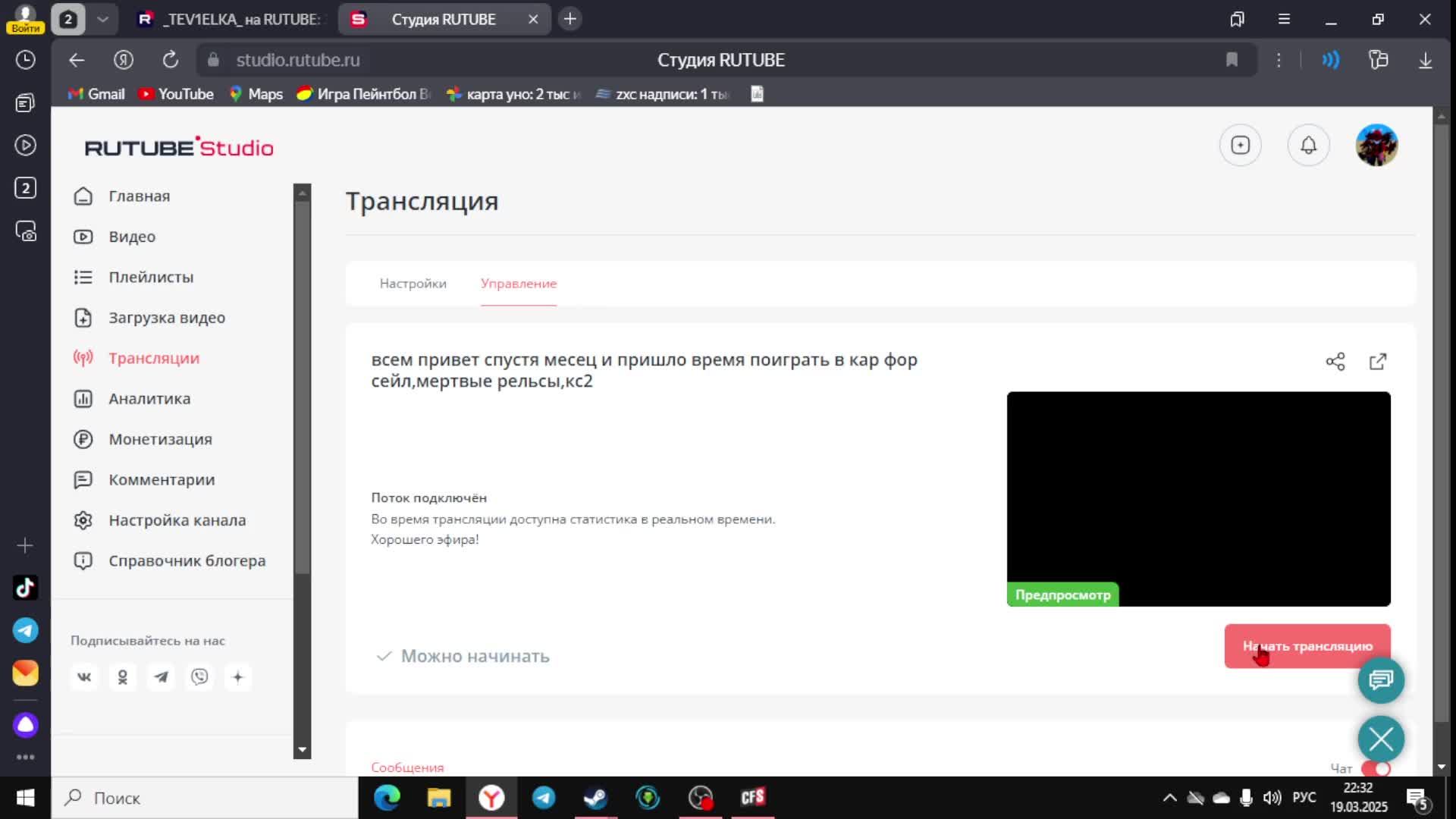The height and width of the screenshot is (819, 1456).
Task: Switch to the Настройки tab
Action: coord(413,282)
